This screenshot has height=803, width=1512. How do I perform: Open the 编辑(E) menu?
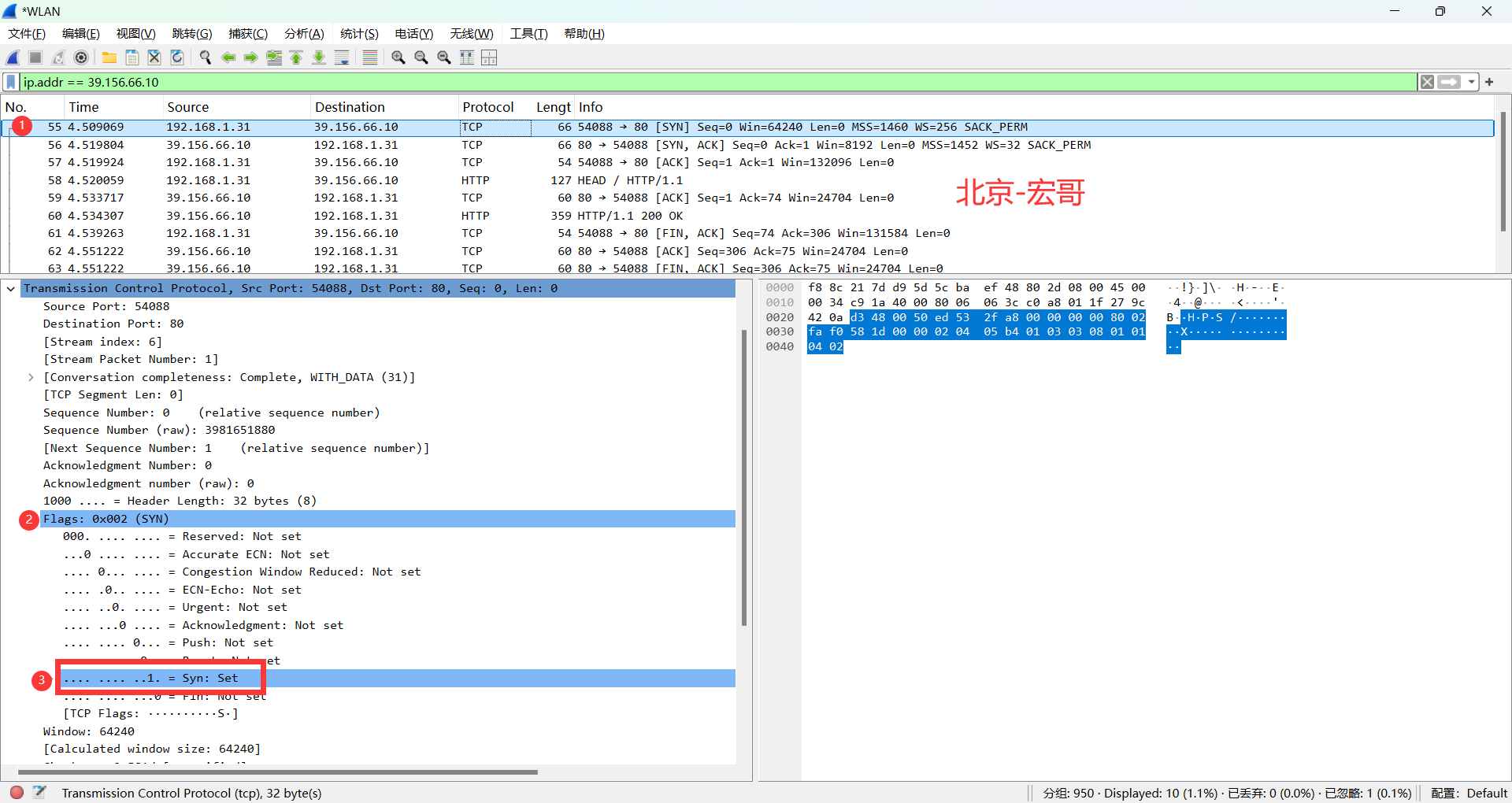[81, 34]
